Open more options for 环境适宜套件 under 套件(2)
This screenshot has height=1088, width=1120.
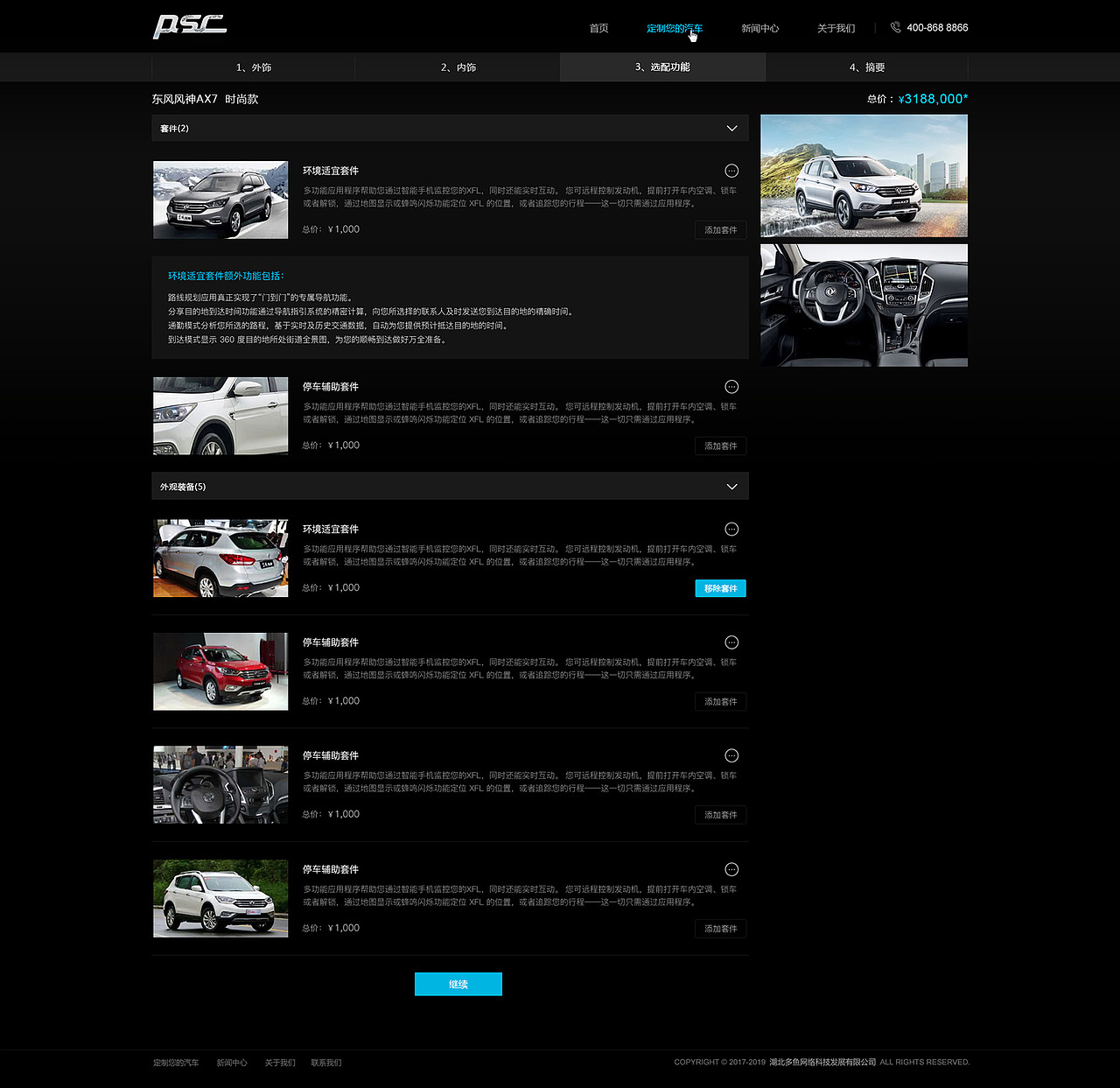coord(731,171)
